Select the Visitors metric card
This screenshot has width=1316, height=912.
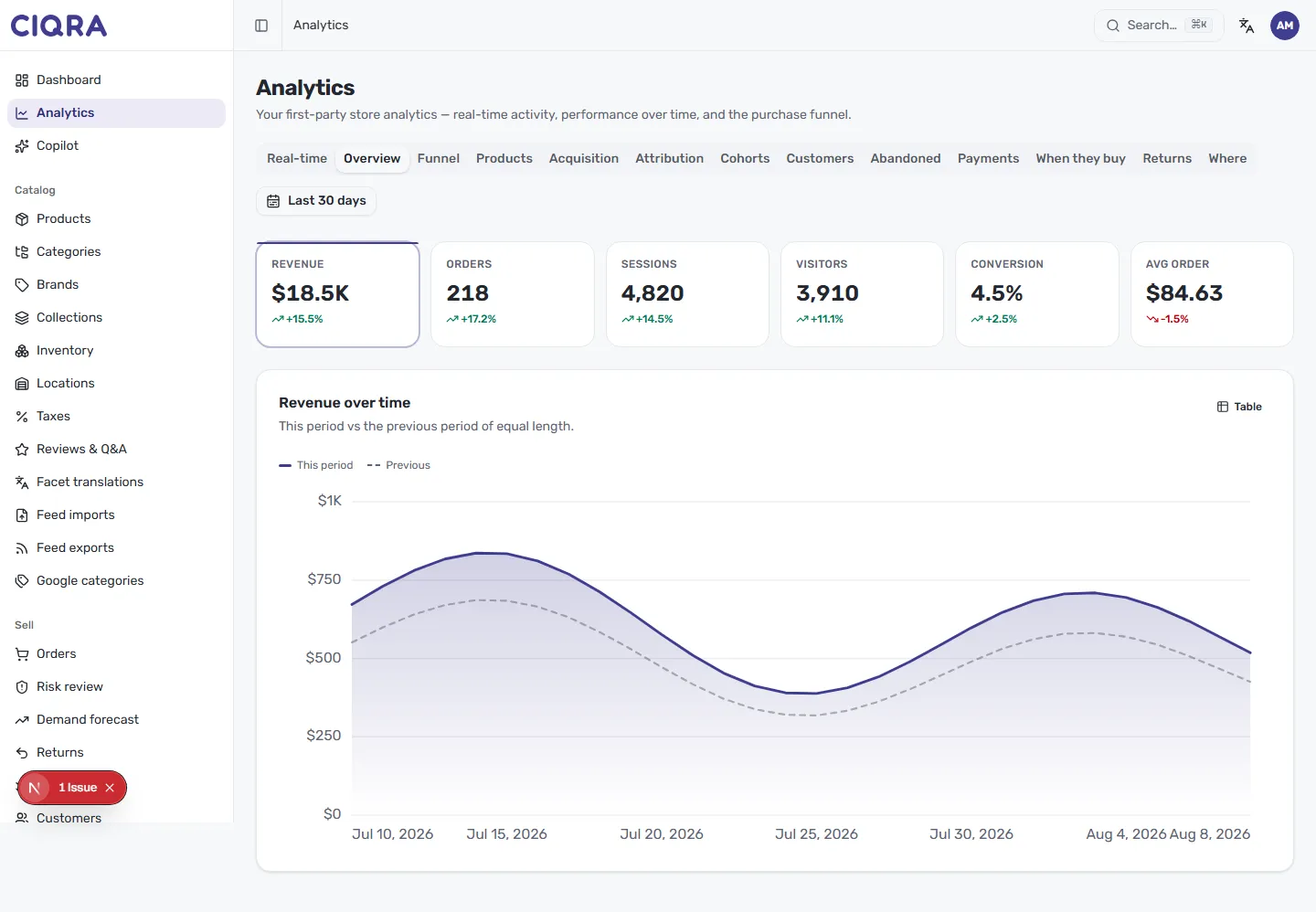tap(862, 294)
